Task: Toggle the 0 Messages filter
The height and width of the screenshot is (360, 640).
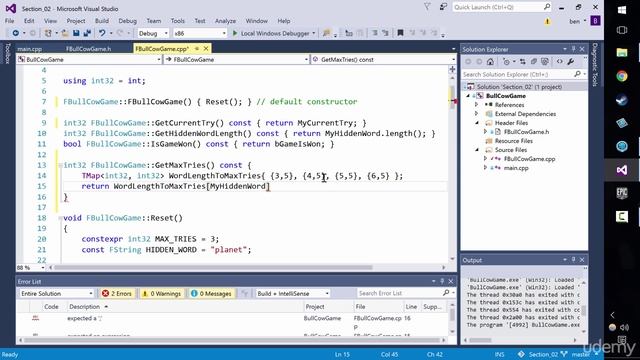Action: tap(211, 293)
